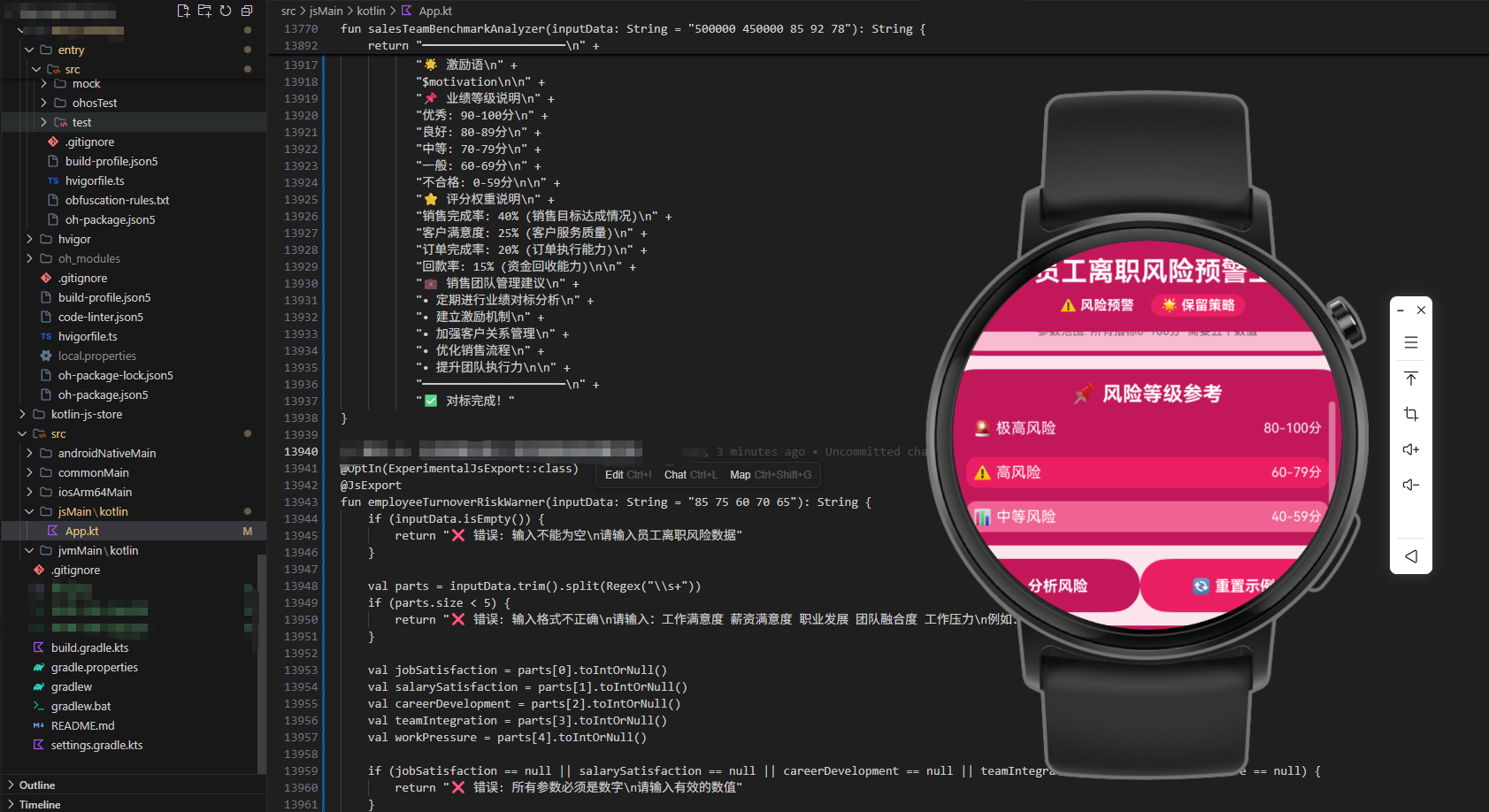
Task: Open the Chat option in the inline popup
Action: pyautogui.click(x=675, y=475)
